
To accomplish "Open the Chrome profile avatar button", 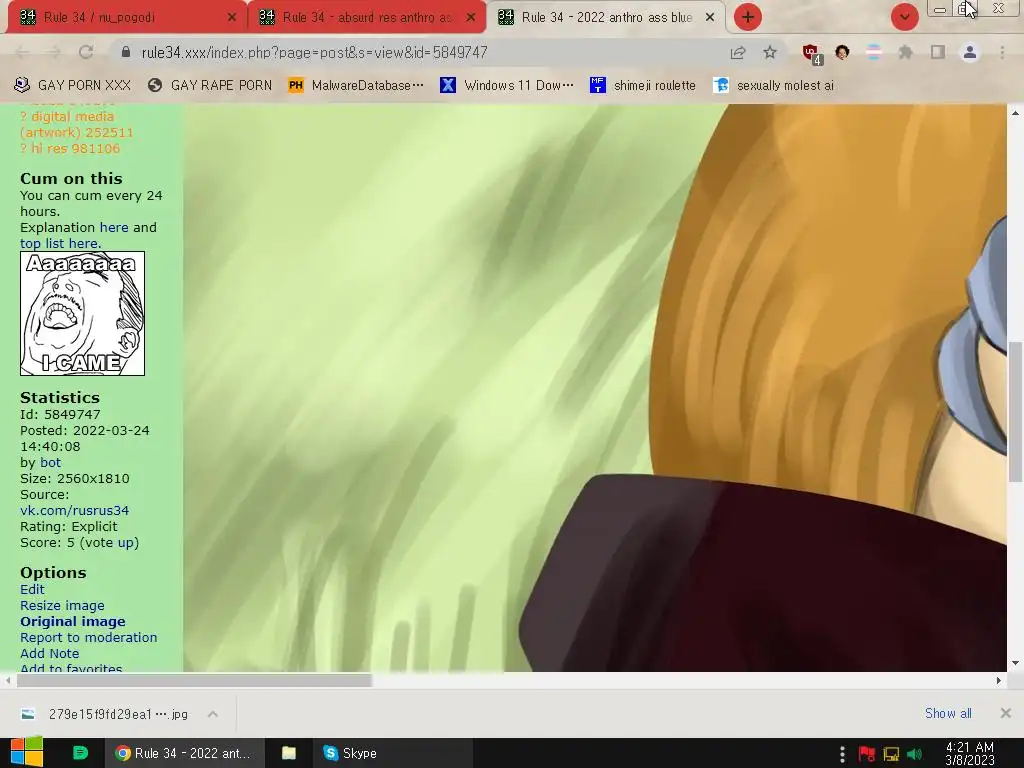I will pos(970,52).
